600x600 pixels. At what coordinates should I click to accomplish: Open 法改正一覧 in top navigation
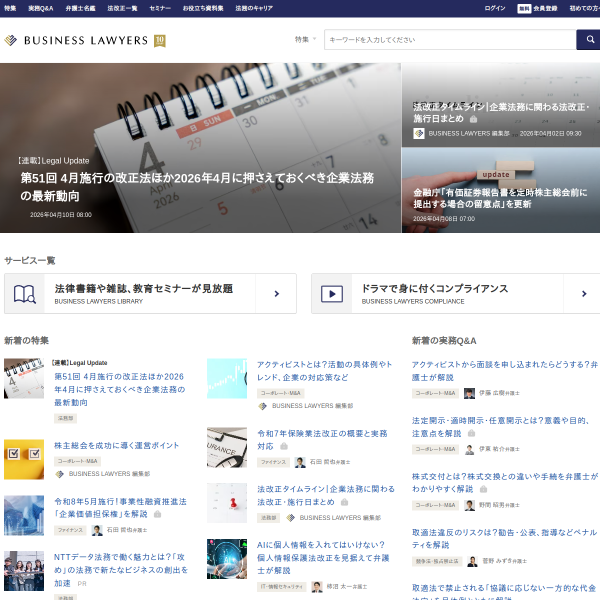pos(122,8)
